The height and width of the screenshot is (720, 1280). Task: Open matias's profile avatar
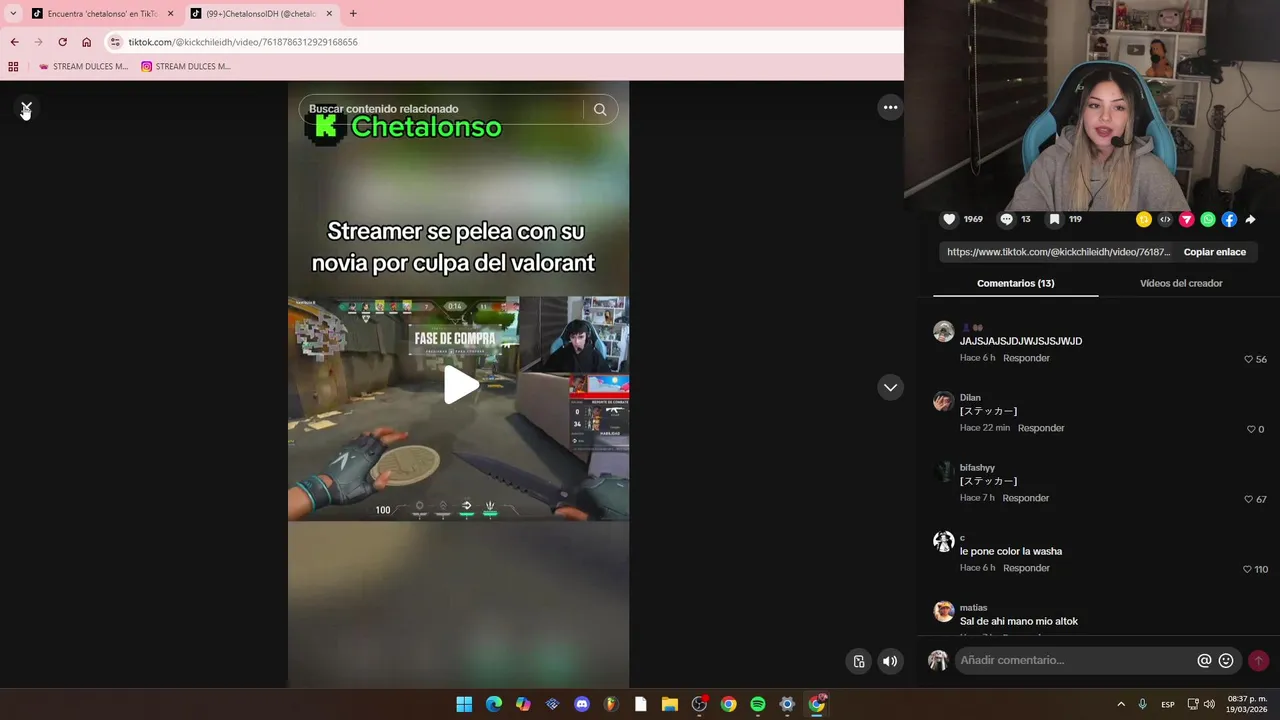[x=944, y=612]
